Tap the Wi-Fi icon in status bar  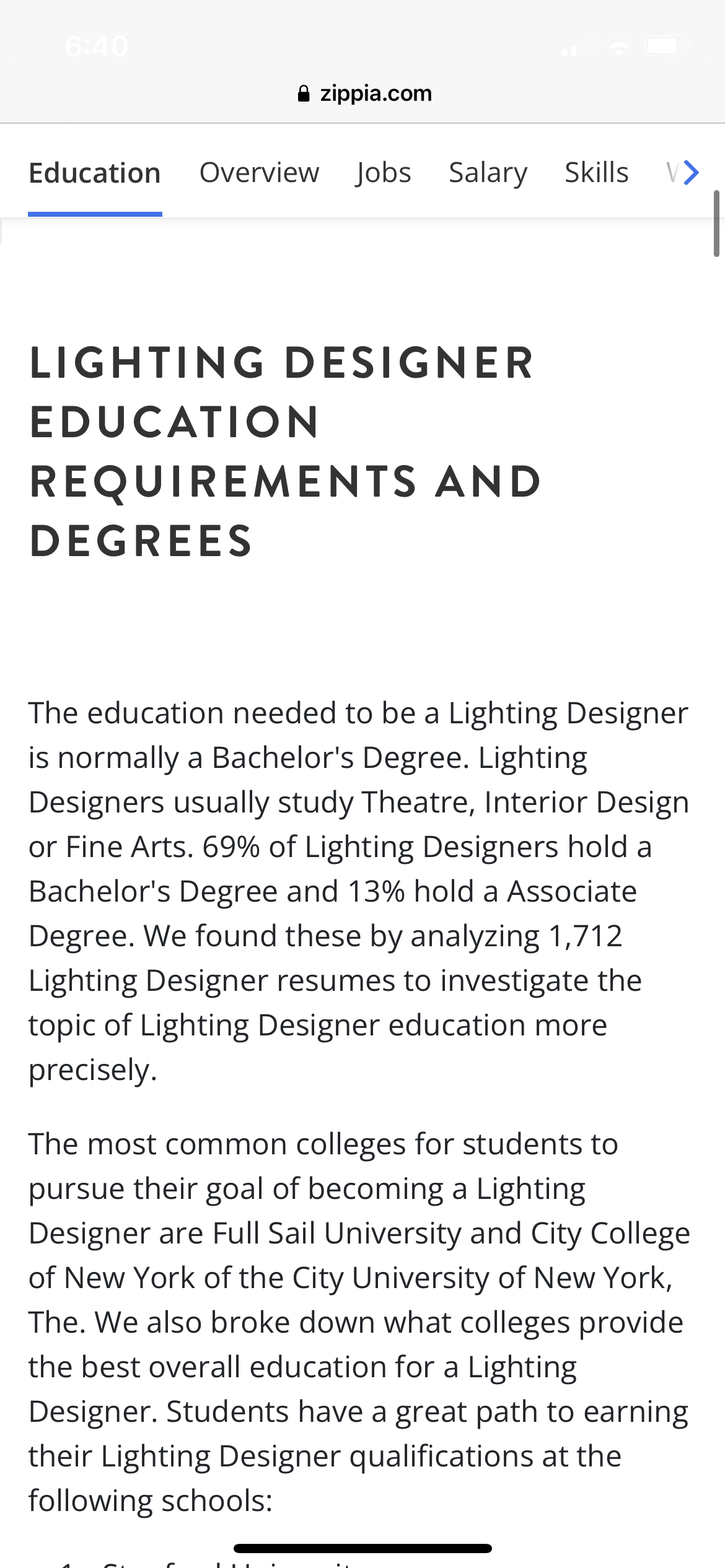618,48
